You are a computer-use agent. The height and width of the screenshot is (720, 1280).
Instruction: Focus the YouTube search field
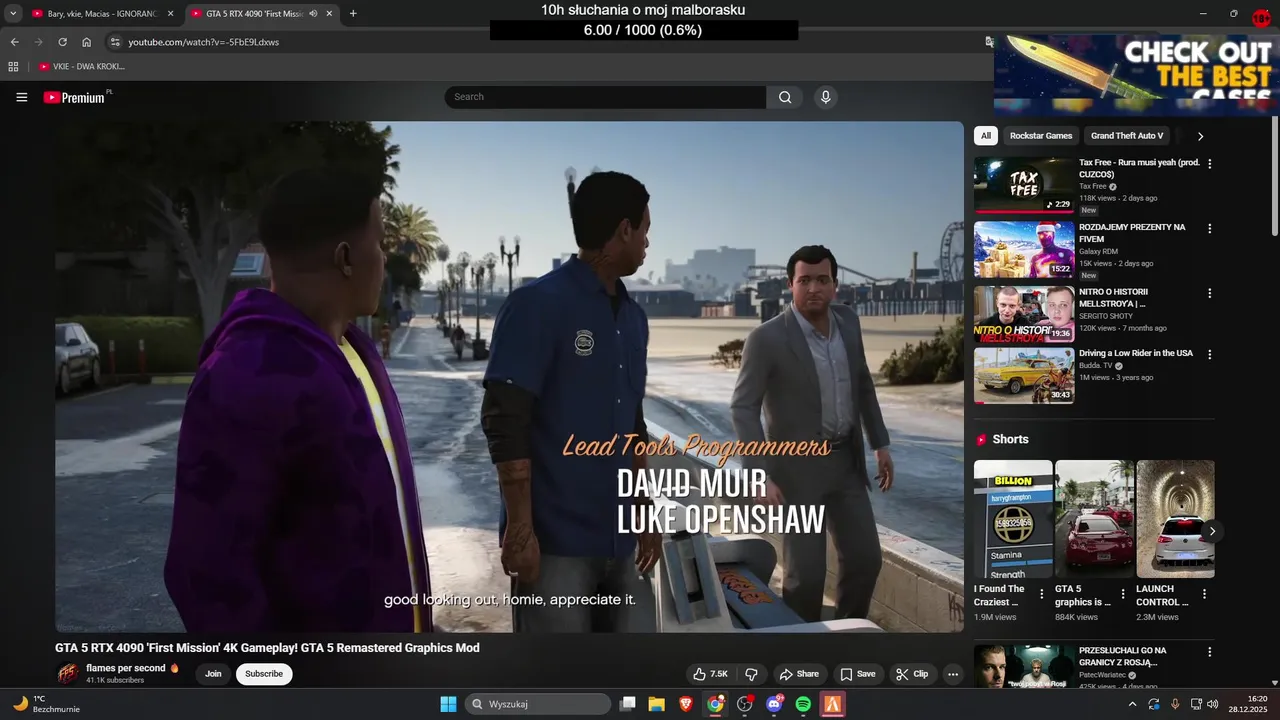coord(606,97)
